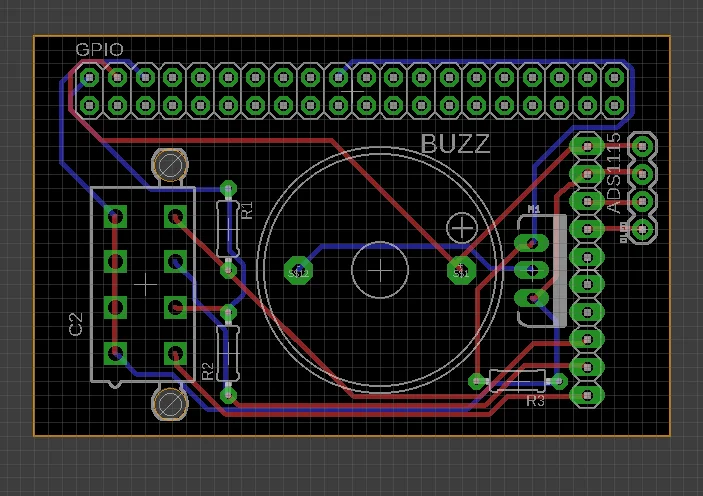Select the ADS1115 silkscreen label
This screenshot has width=703, height=496.
point(614,173)
